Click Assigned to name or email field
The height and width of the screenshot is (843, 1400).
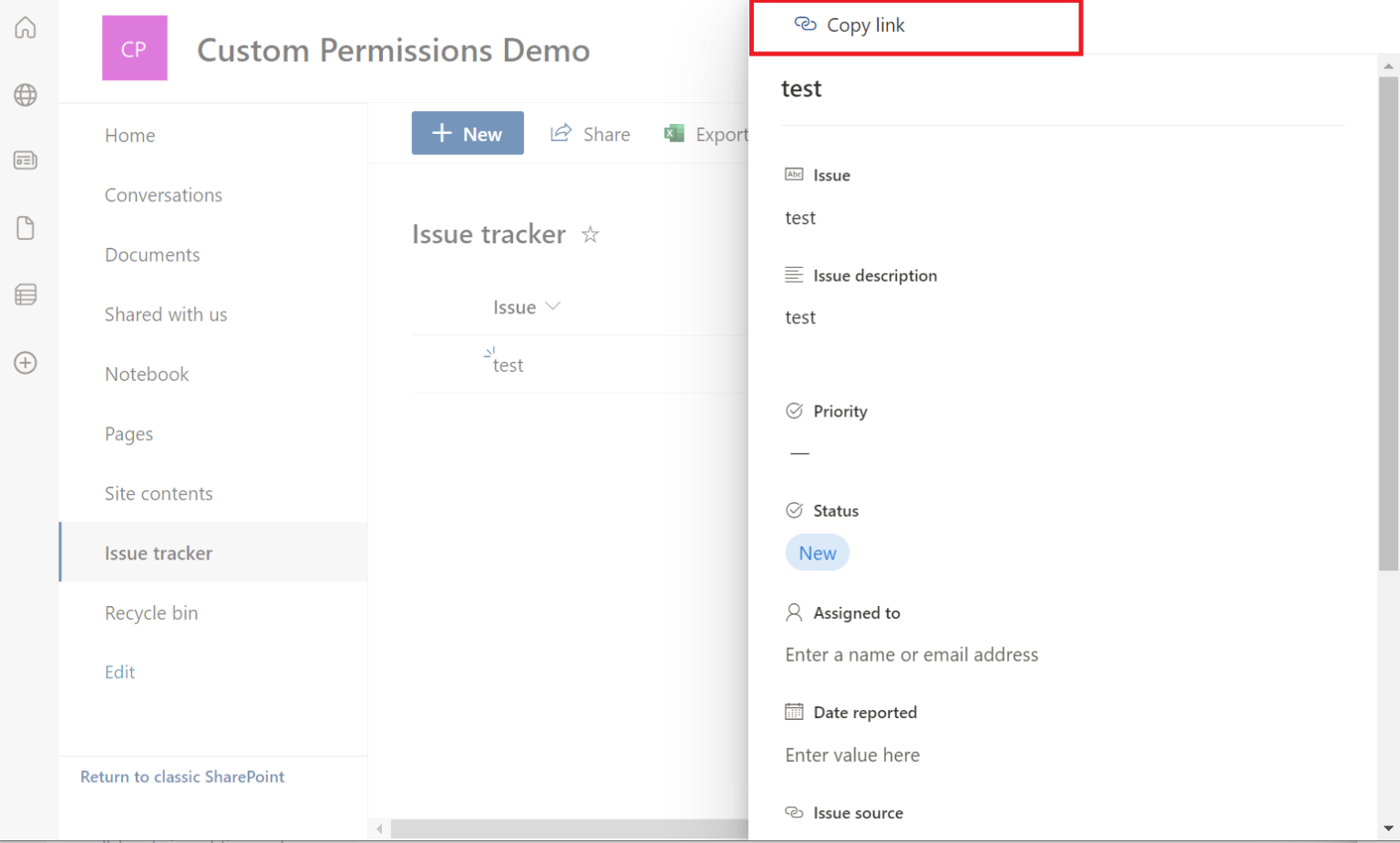[x=911, y=655]
